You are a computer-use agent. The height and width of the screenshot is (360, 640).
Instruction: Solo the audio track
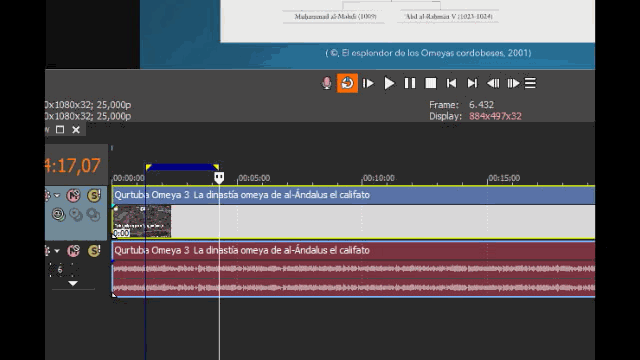coord(94,251)
